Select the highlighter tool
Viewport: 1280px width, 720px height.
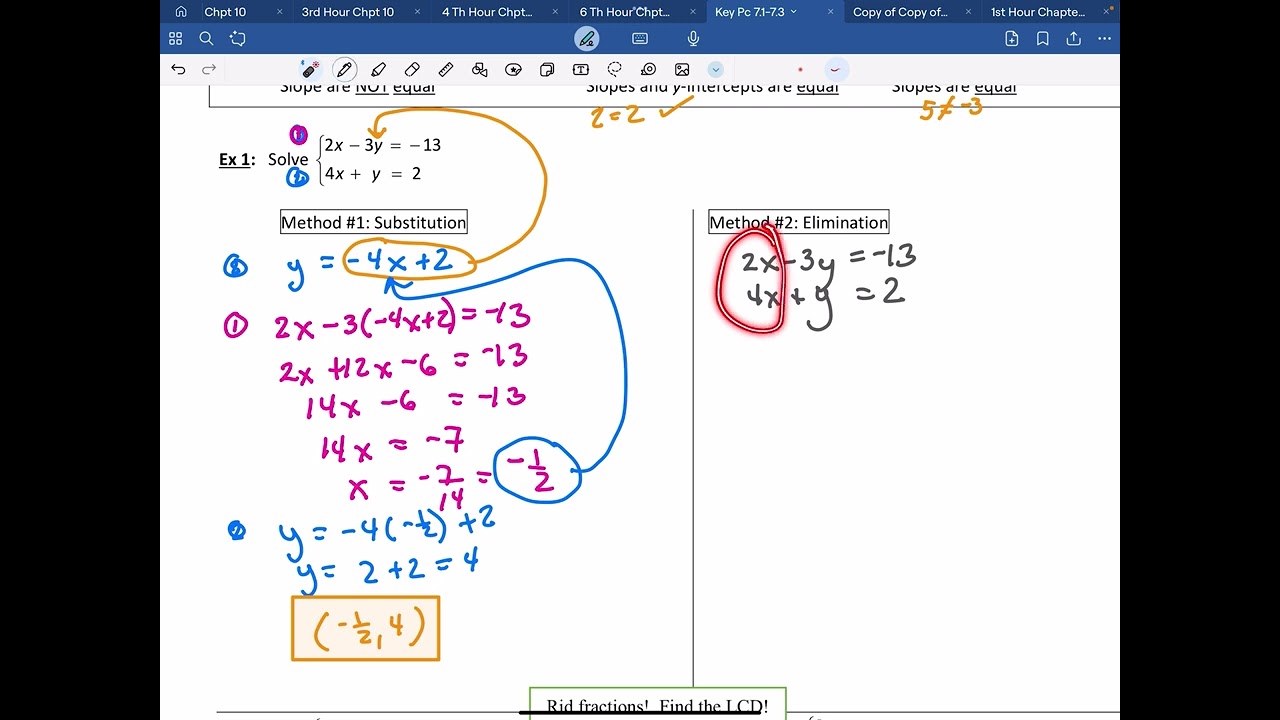(x=378, y=69)
